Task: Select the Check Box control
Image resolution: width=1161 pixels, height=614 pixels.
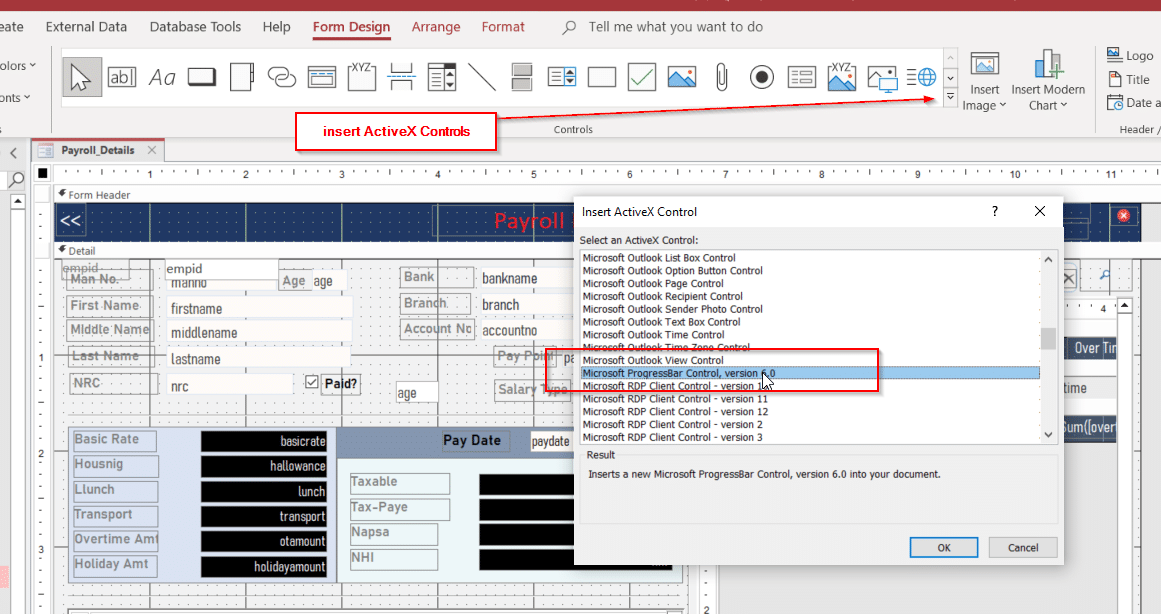Action: click(x=641, y=76)
